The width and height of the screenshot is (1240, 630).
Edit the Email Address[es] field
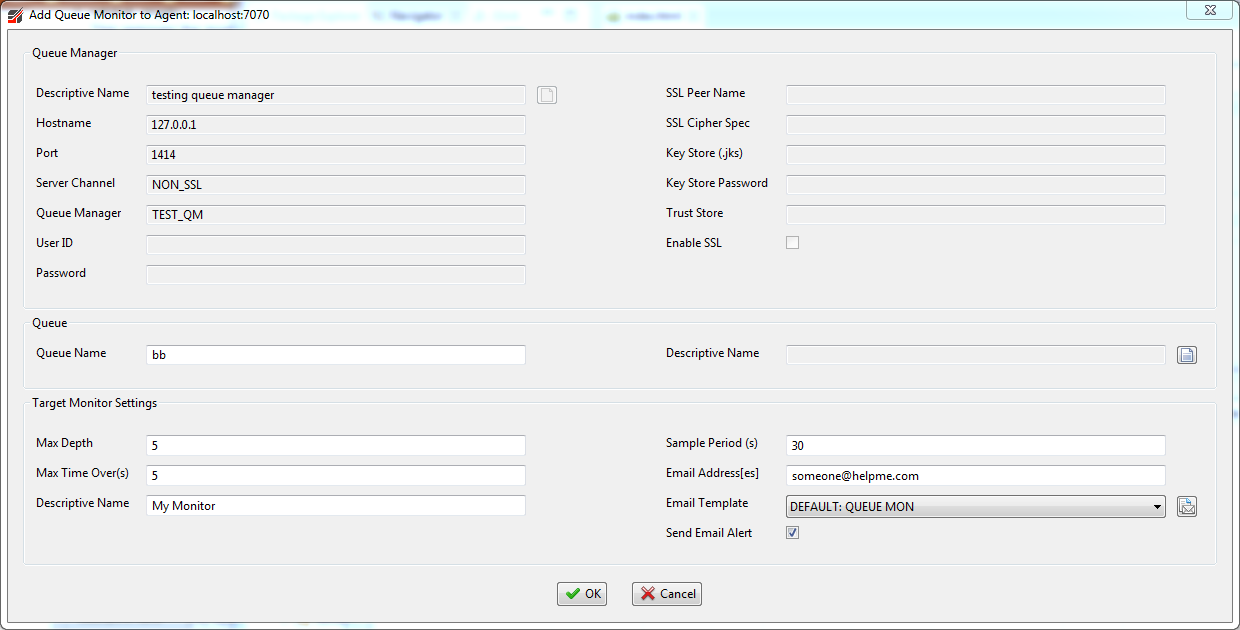point(975,475)
